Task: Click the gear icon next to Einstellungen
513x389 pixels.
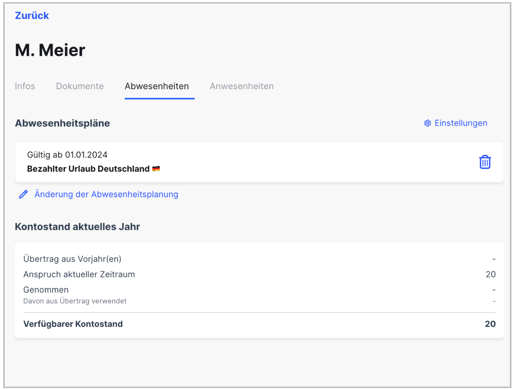Action: click(x=427, y=123)
